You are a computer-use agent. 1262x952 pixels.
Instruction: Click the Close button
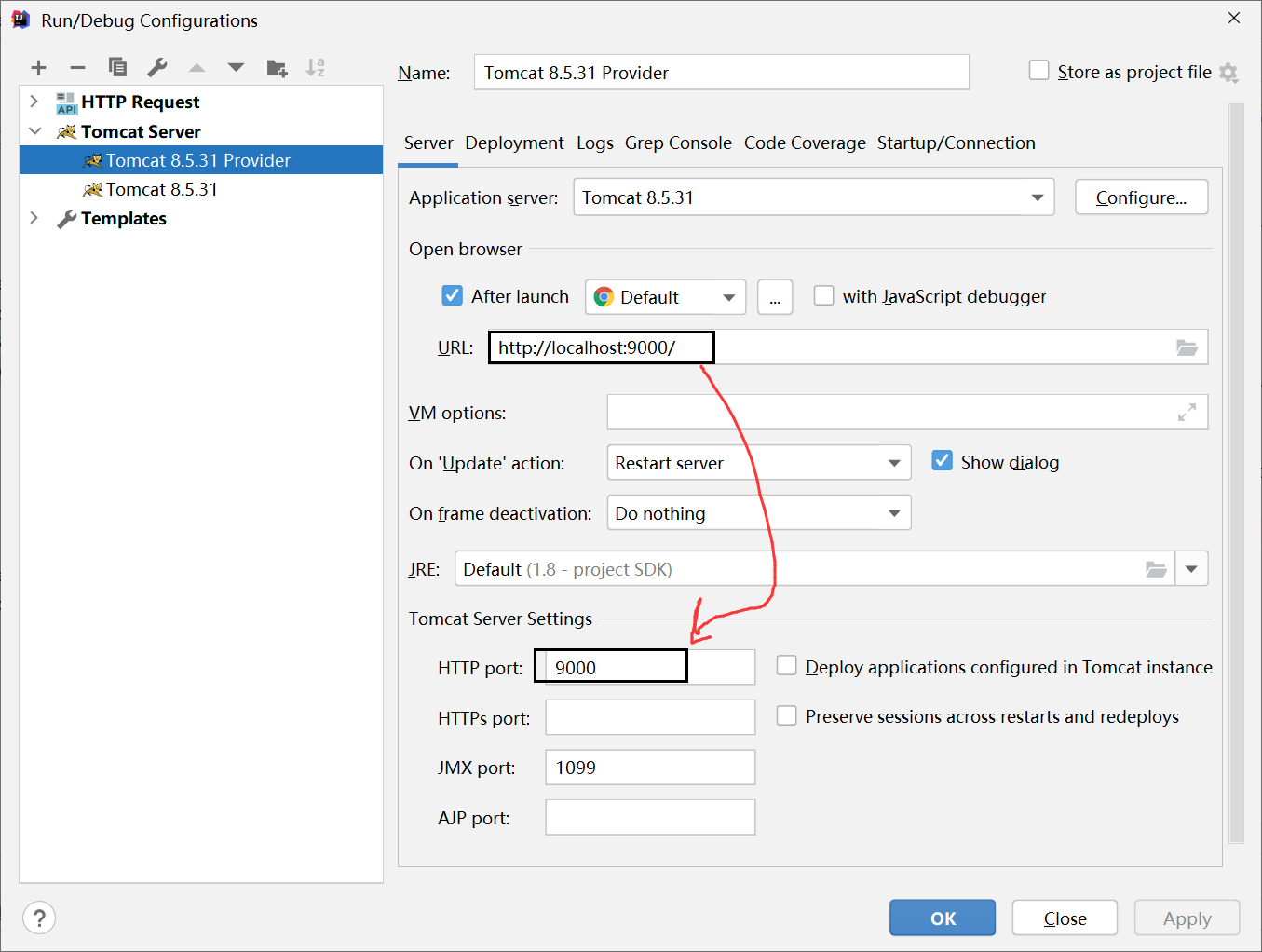(1065, 918)
